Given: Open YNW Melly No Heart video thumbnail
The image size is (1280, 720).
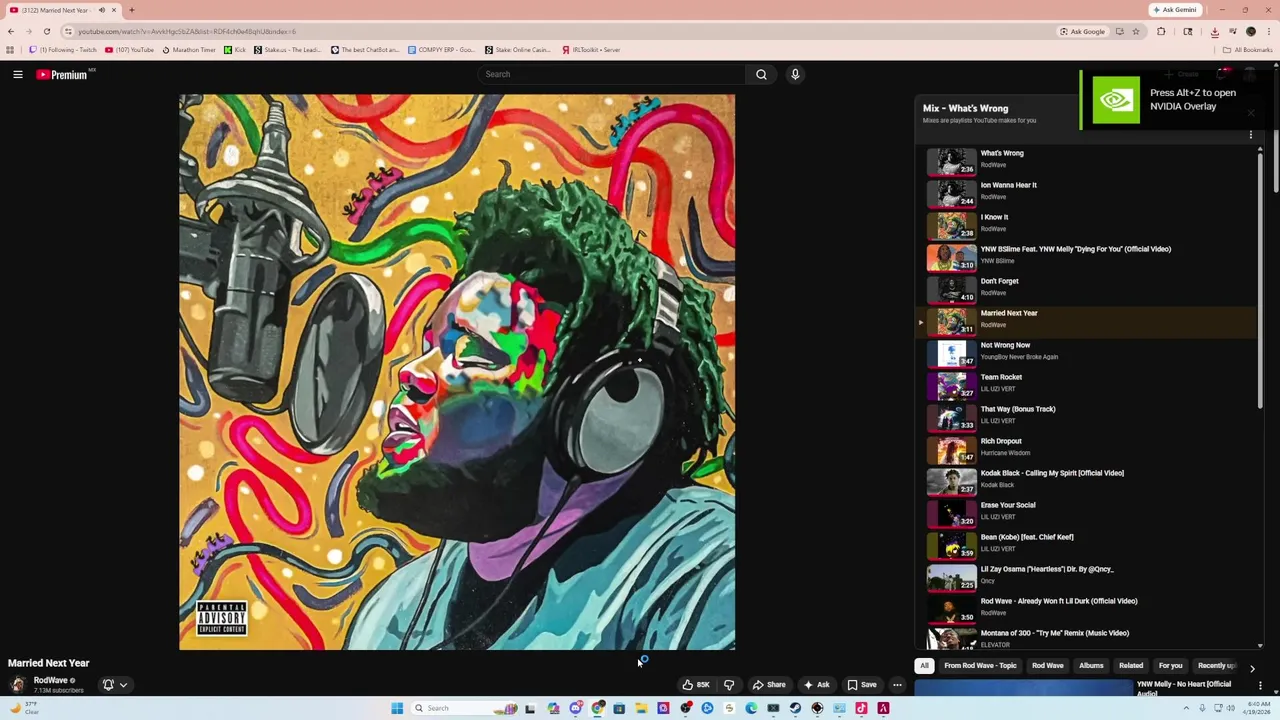Looking at the screenshot, I should coord(1023,688).
